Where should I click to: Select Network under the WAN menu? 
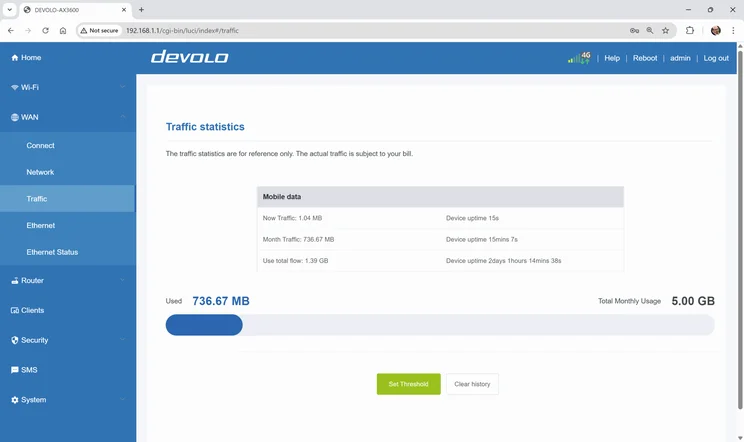[x=40, y=172]
